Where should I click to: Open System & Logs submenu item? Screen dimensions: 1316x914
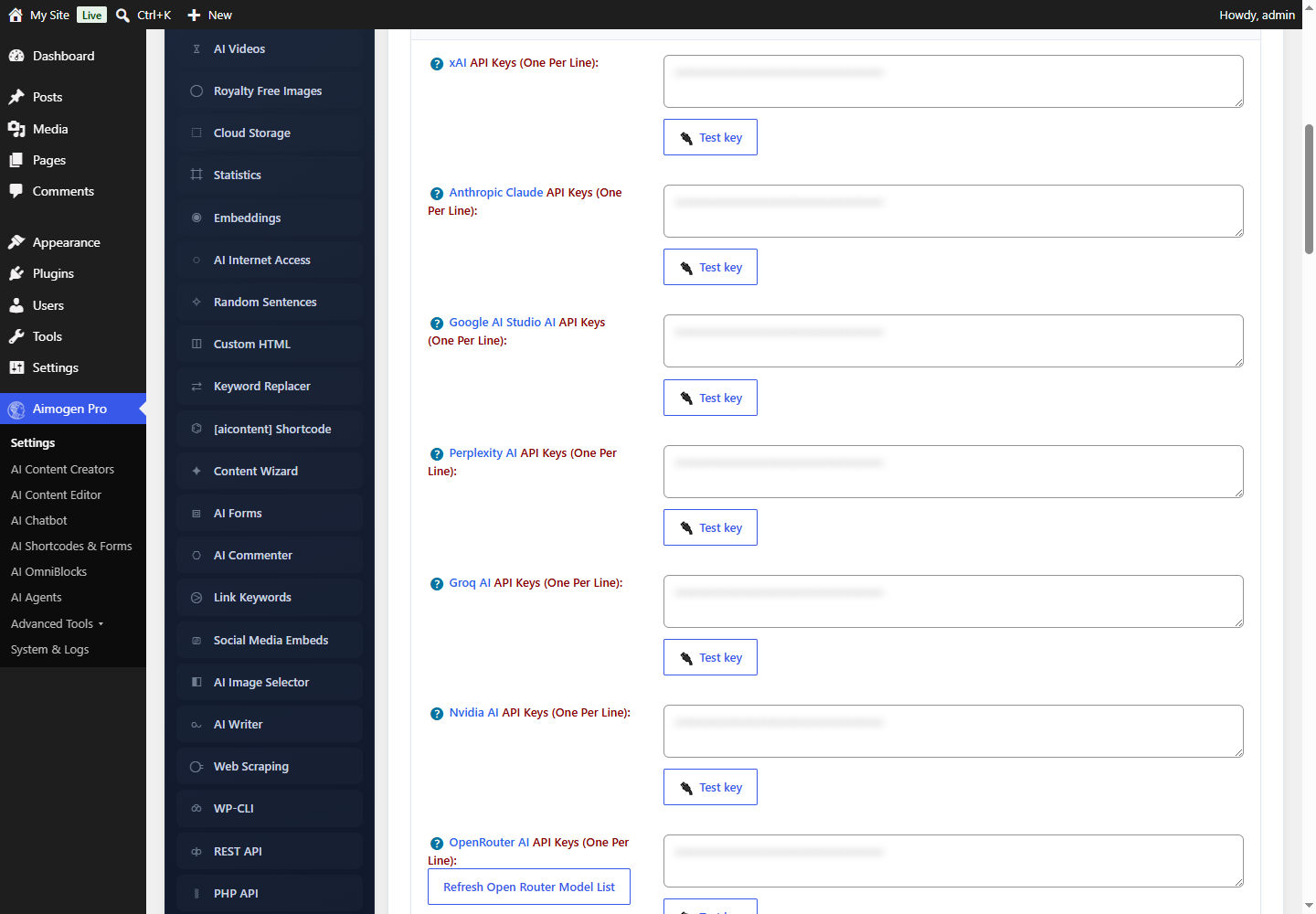50,649
